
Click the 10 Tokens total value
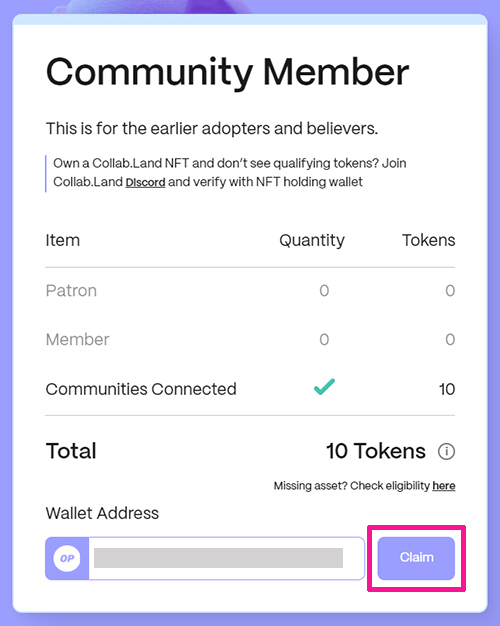(376, 451)
